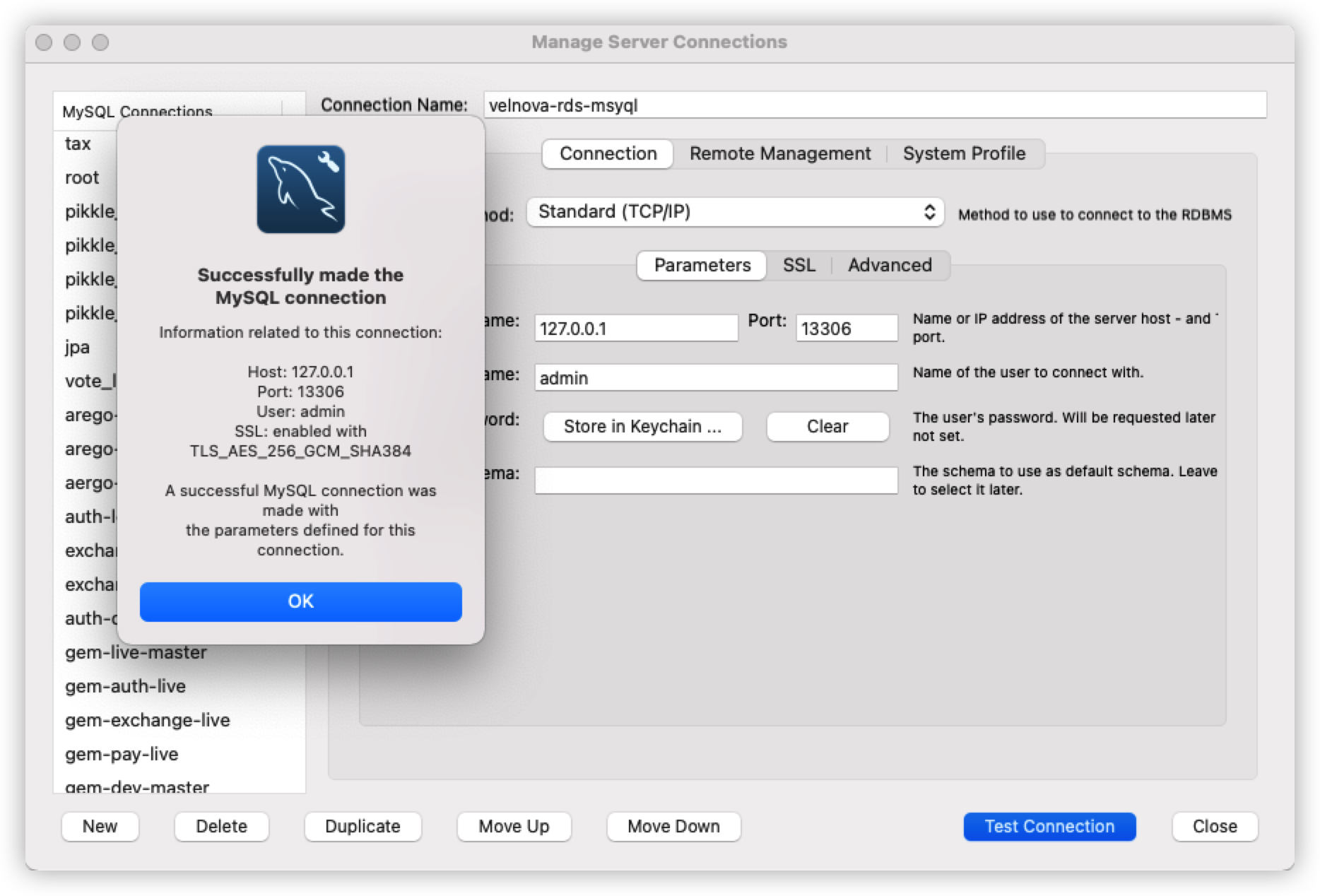Open the SSL sub-tab
The image size is (1320, 896).
pyautogui.click(x=799, y=265)
